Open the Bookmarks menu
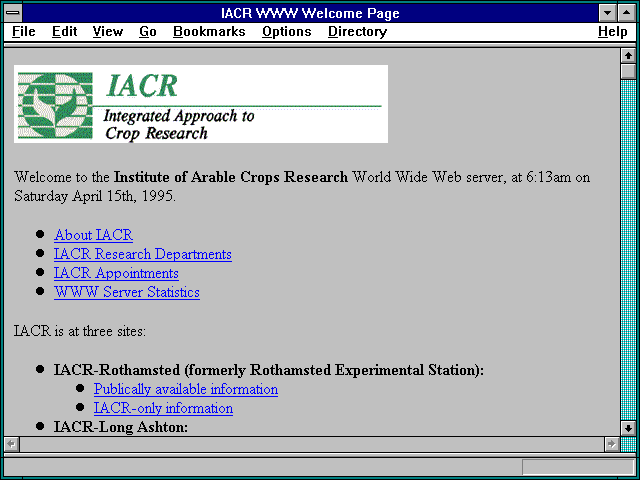 [x=209, y=31]
